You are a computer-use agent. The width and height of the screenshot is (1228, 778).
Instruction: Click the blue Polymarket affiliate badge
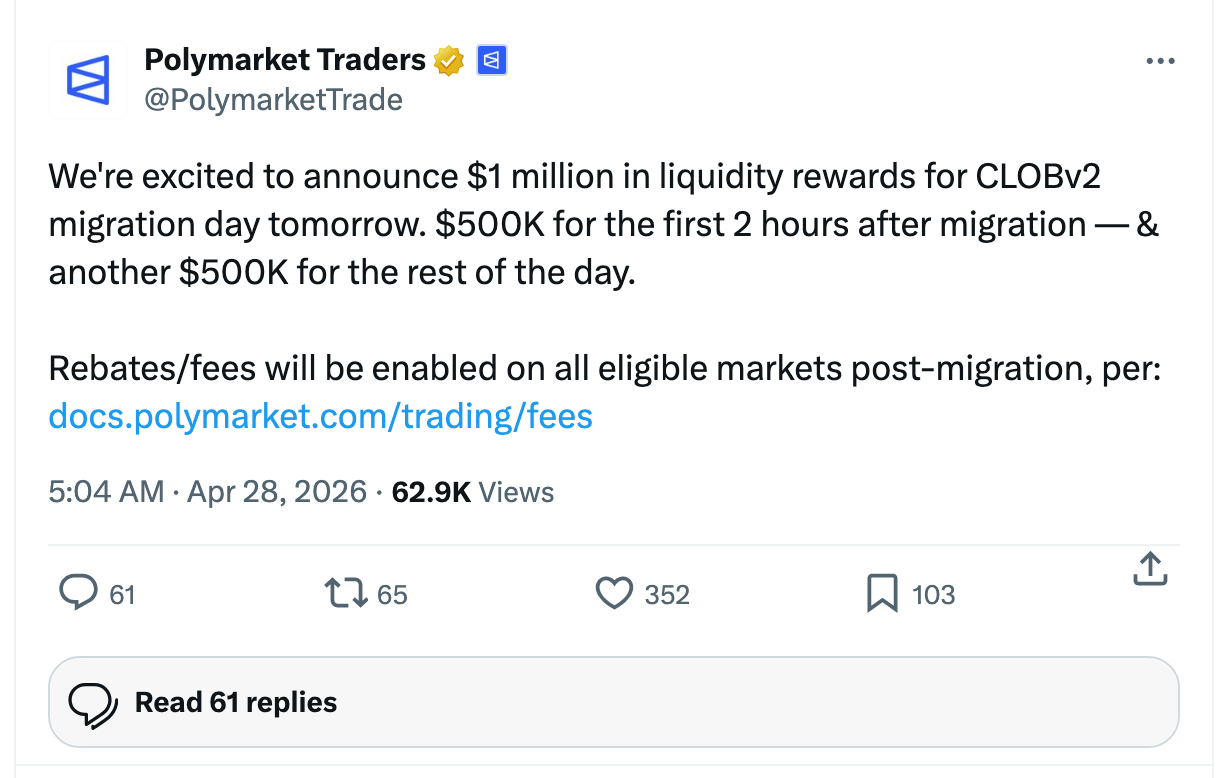491,61
